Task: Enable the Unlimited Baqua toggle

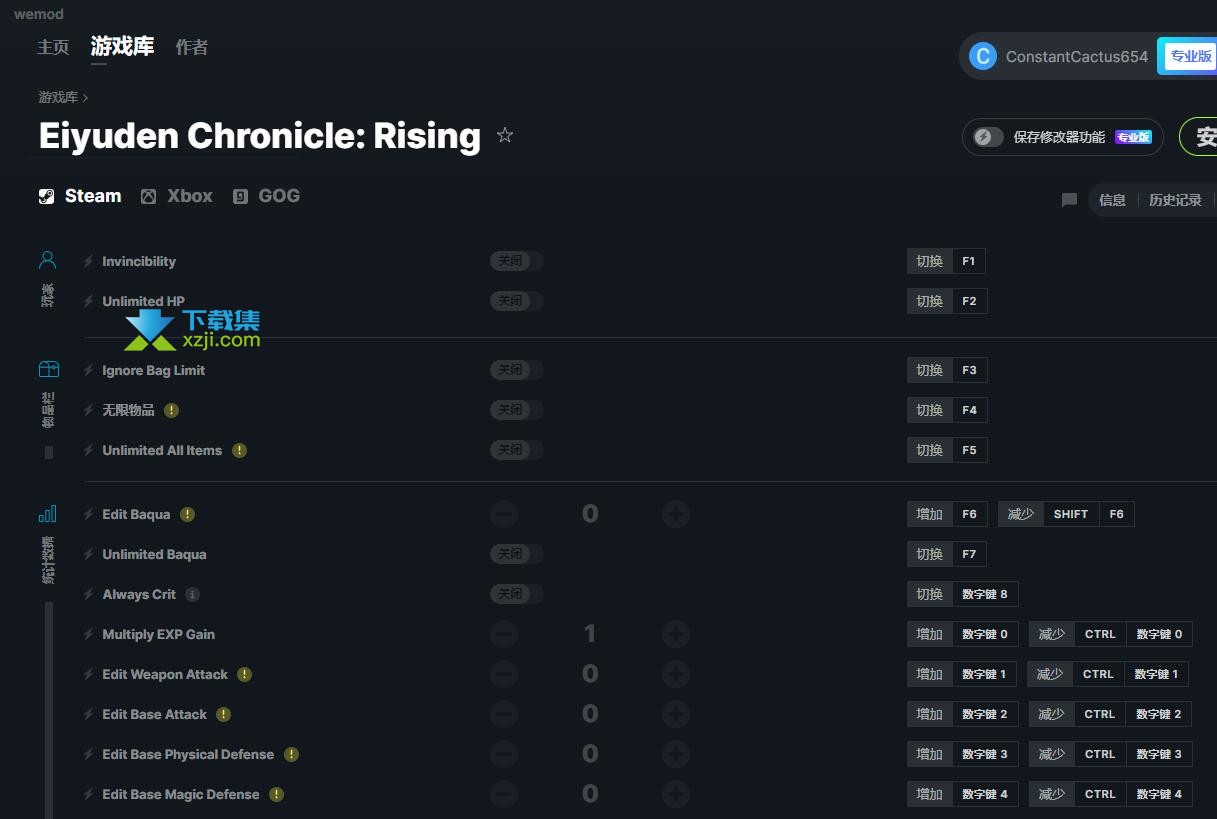Action: [x=516, y=554]
